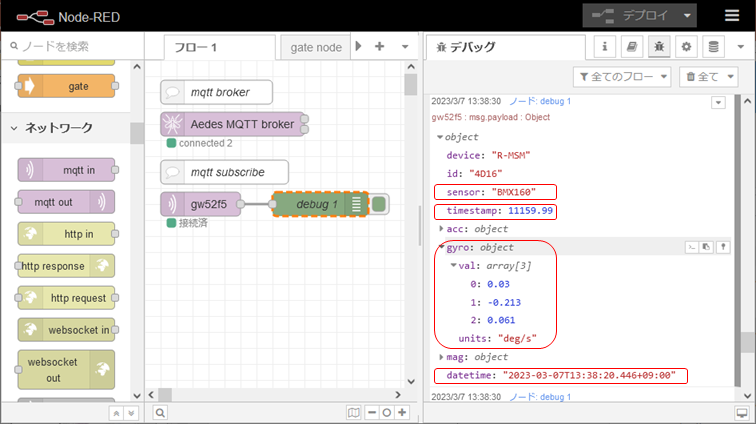Open the hamburger main menu
Screen dimensions: 756x424
tap(732, 15)
